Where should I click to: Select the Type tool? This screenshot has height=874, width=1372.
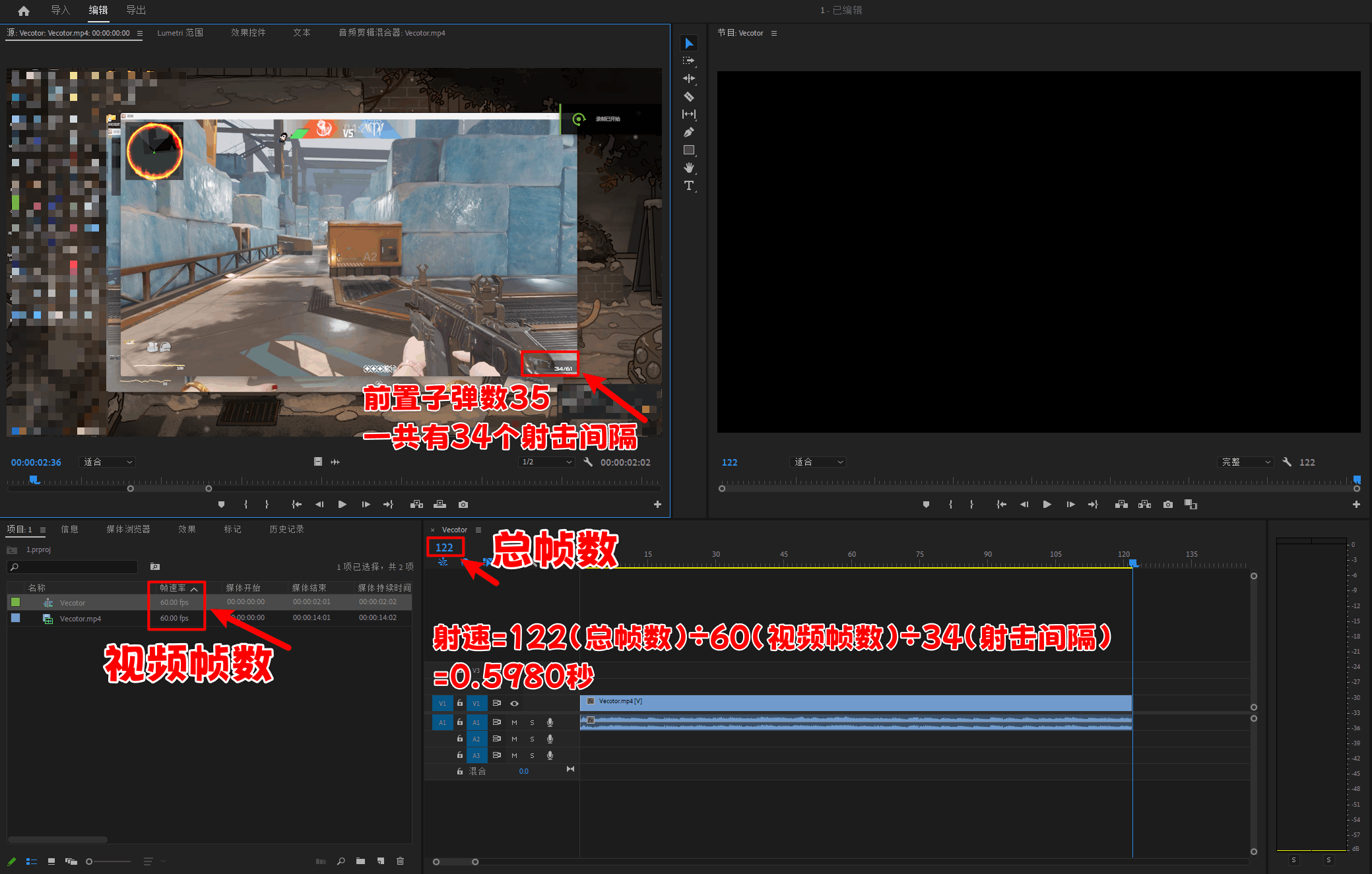tap(689, 185)
